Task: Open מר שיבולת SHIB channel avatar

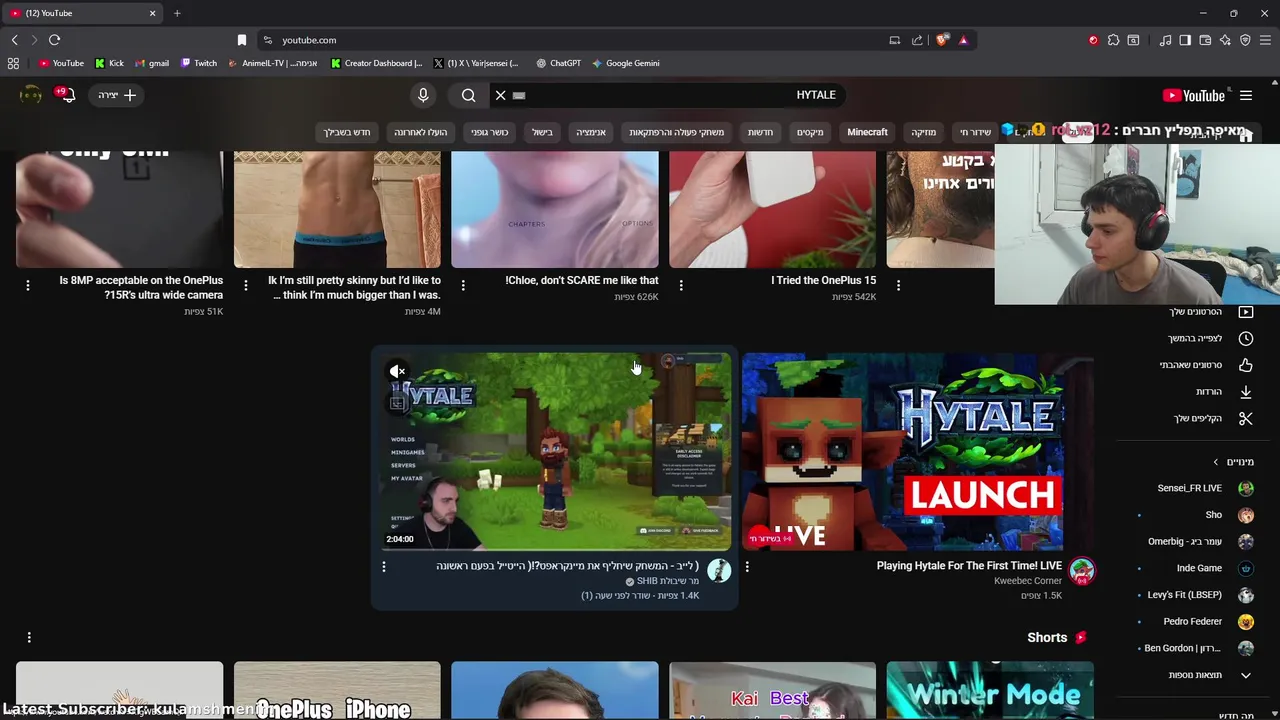Action: click(719, 571)
